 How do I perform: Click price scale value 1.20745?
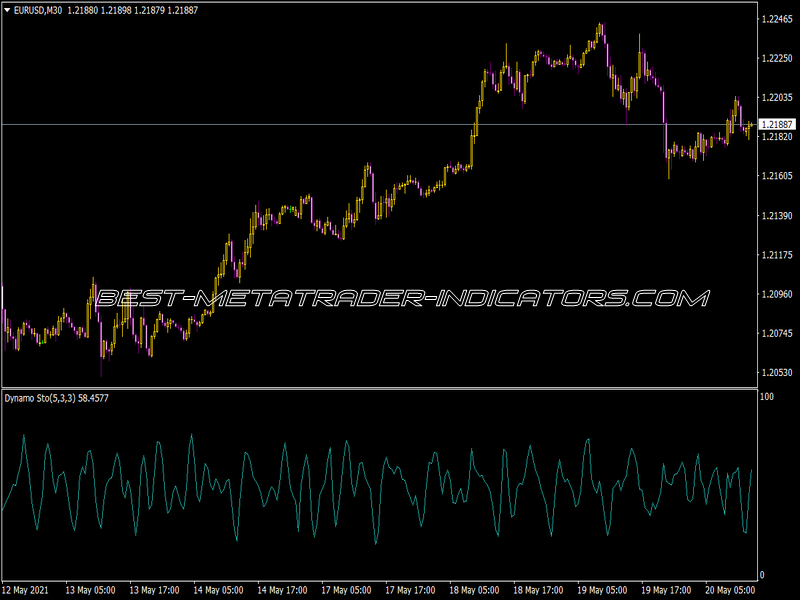(777, 334)
